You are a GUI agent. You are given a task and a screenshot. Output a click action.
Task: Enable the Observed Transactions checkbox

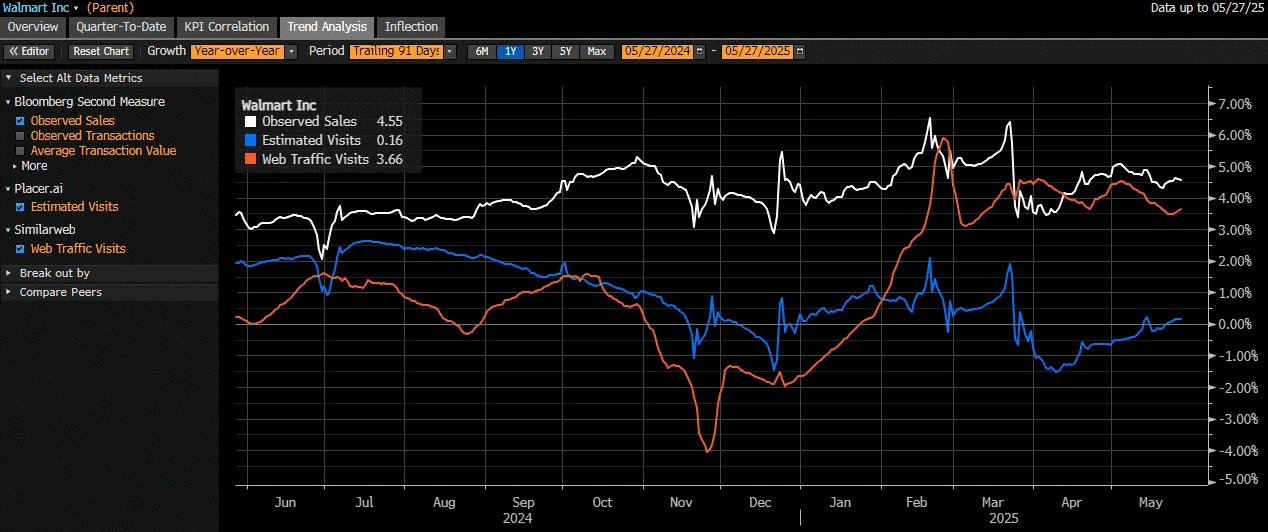(x=20, y=136)
